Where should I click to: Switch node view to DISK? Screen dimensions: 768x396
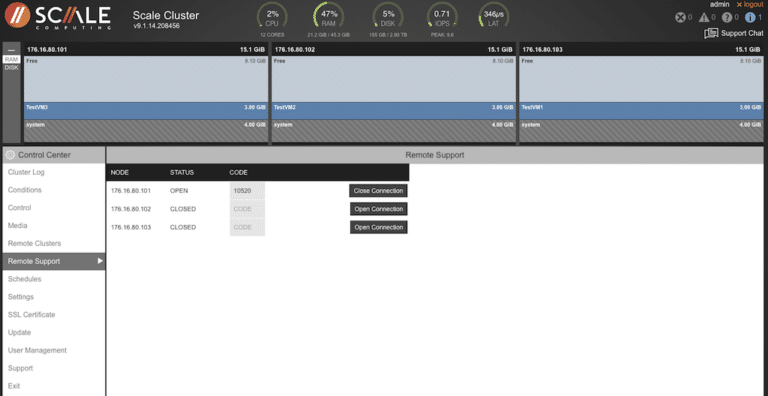coord(11,68)
